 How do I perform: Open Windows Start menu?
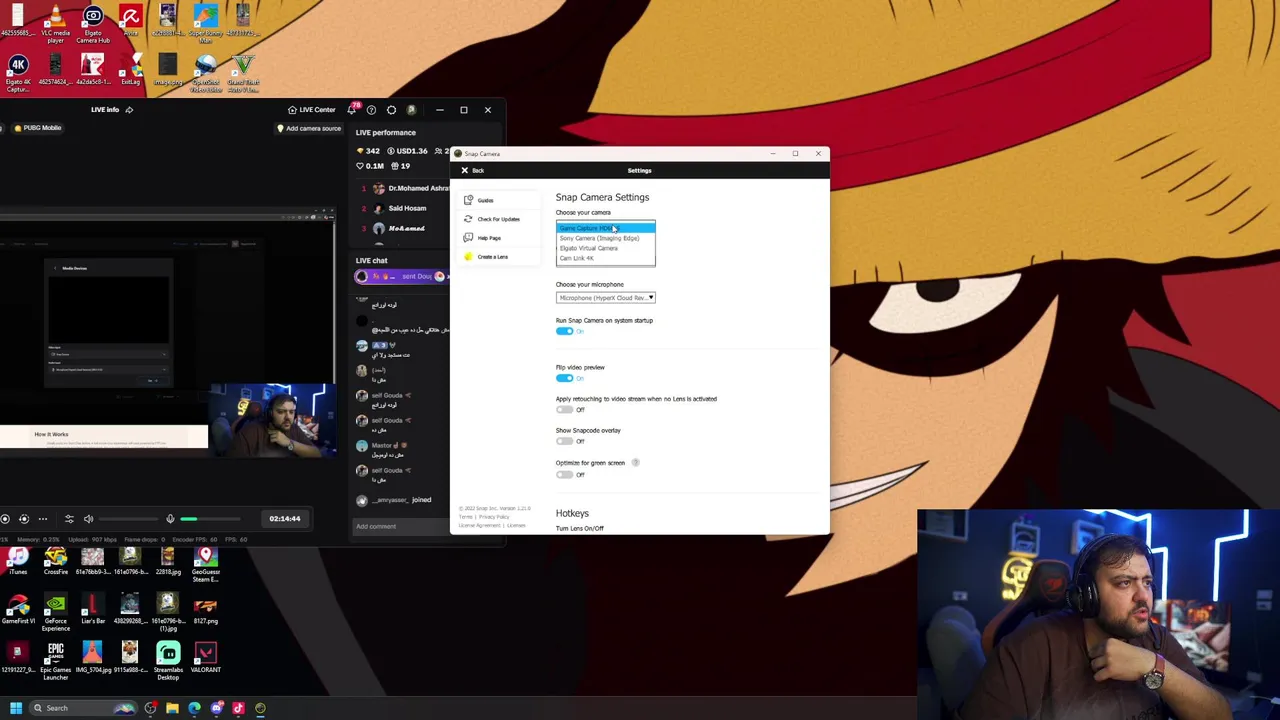point(16,708)
